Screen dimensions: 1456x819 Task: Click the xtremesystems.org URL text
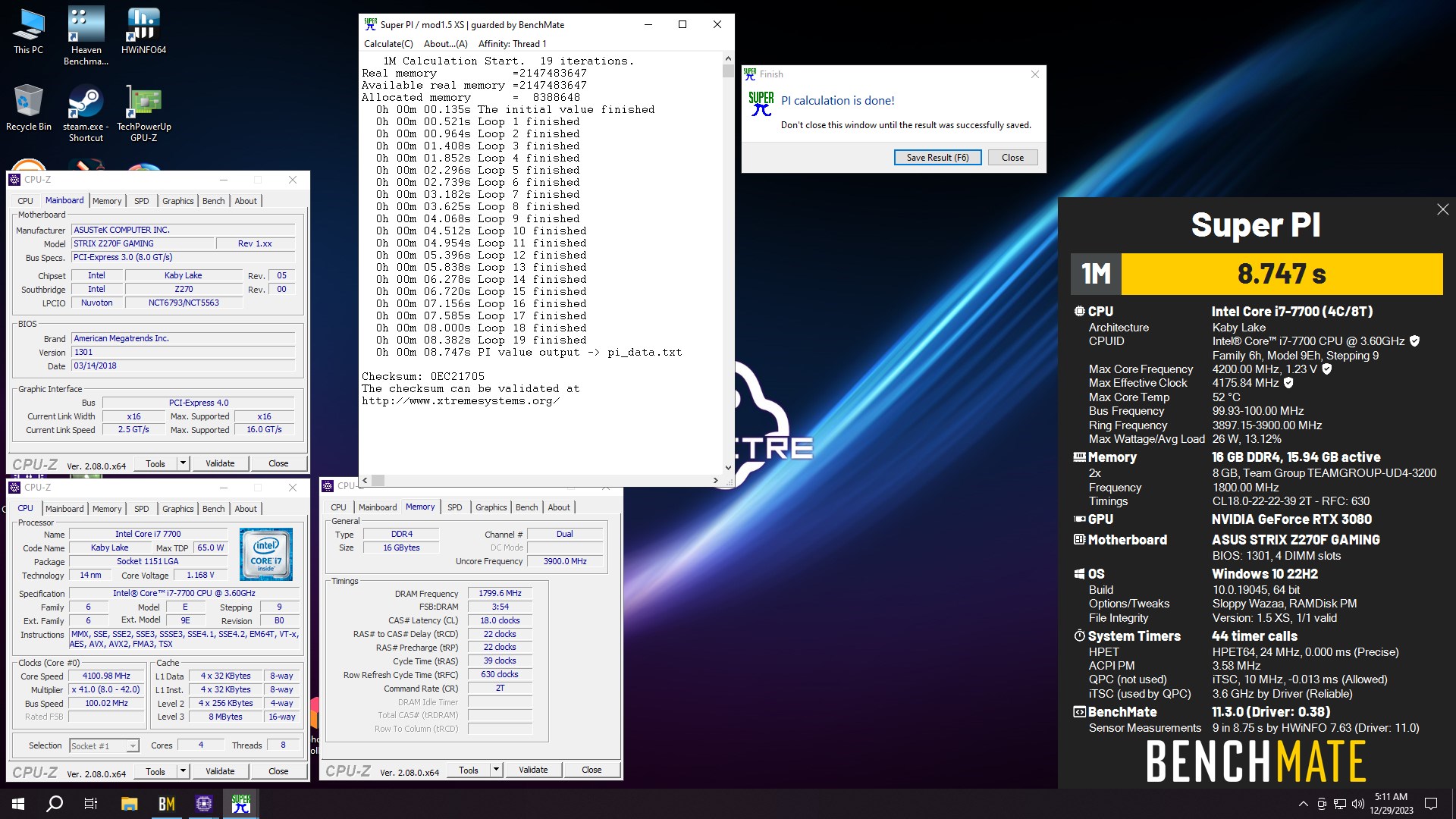(461, 401)
